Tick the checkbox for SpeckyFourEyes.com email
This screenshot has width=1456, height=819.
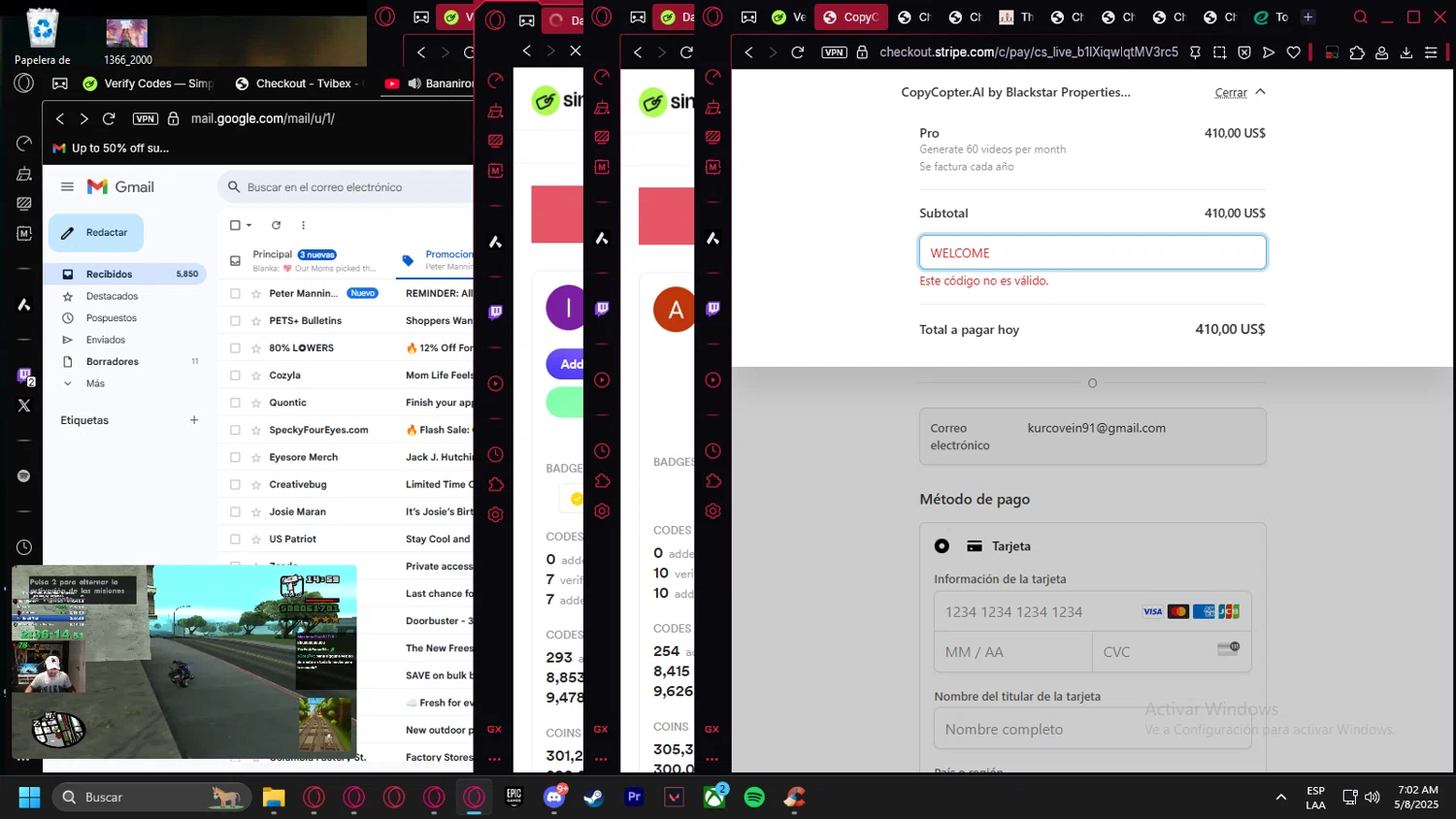pos(235,430)
